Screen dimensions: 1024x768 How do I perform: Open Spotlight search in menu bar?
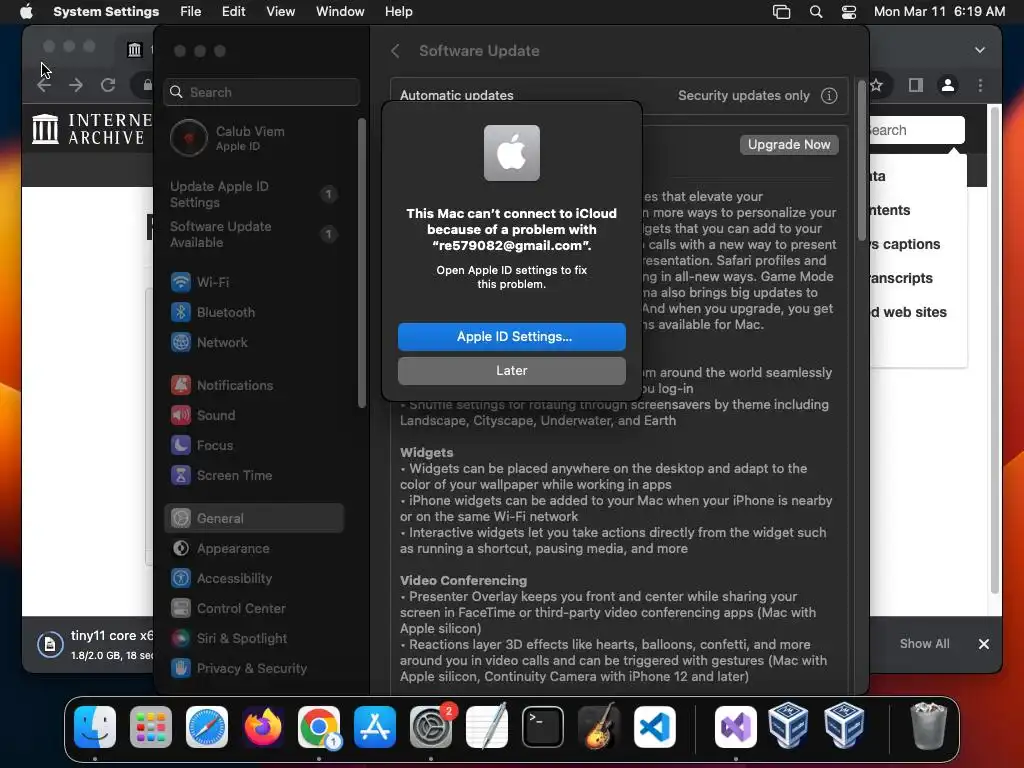(816, 12)
